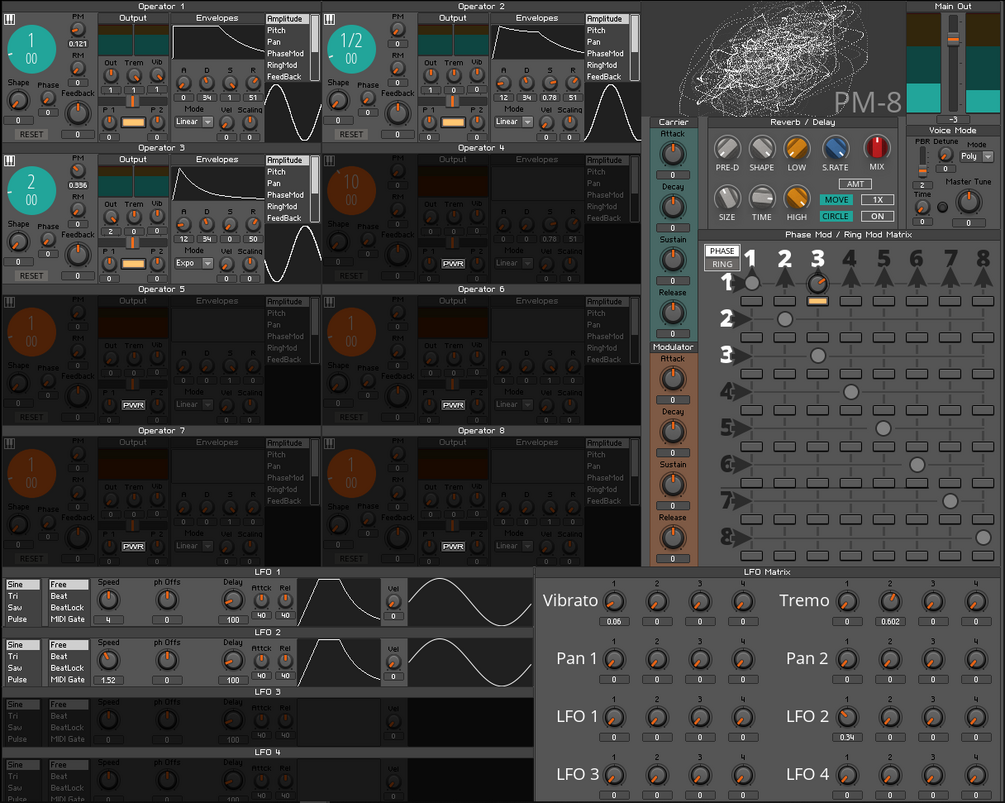The width and height of the screenshot is (1005, 803).
Task: Select BeatLock sync for LFO 2
Action: (67, 668)
